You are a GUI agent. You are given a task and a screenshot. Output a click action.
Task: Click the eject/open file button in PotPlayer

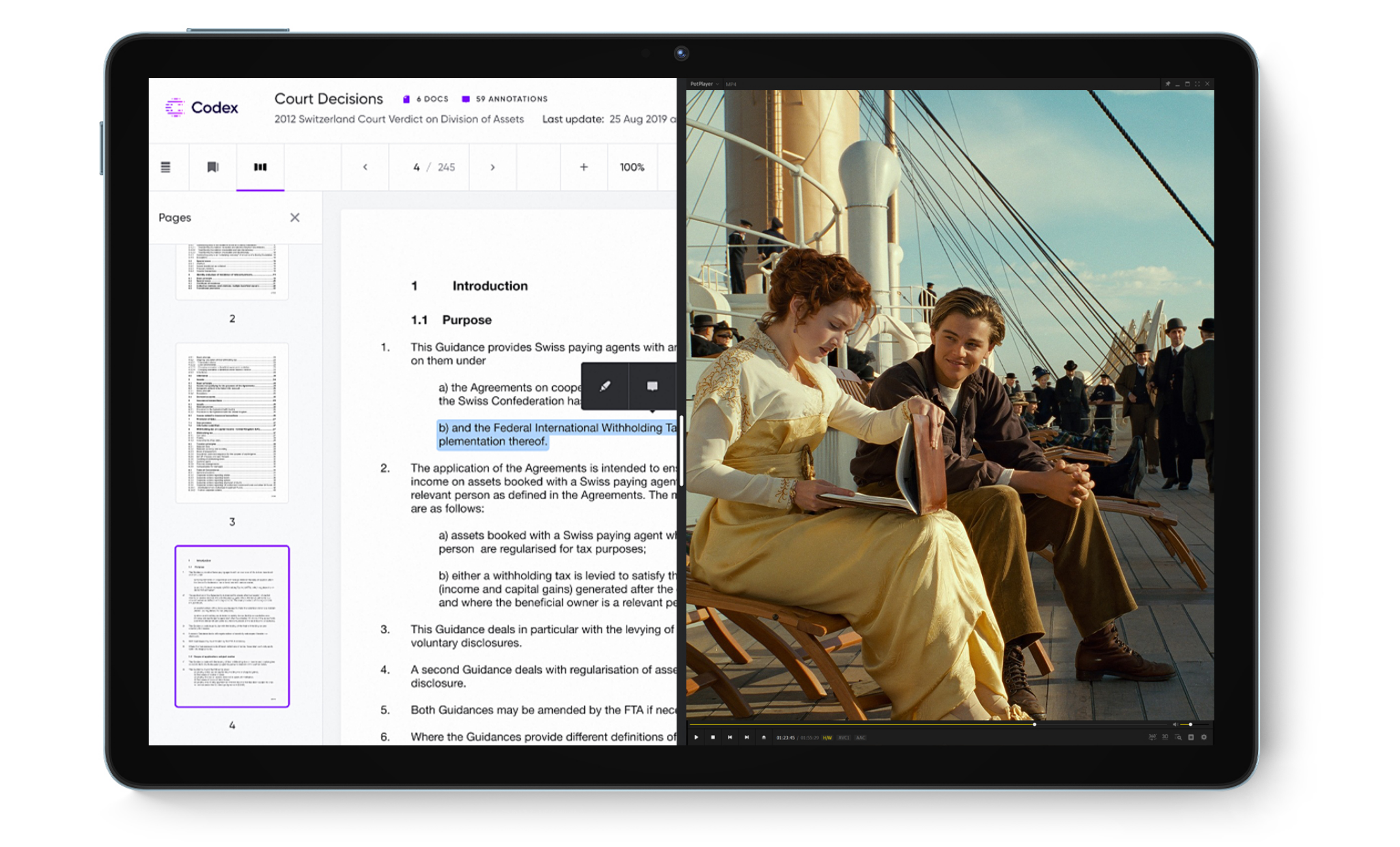pos(764,738)
